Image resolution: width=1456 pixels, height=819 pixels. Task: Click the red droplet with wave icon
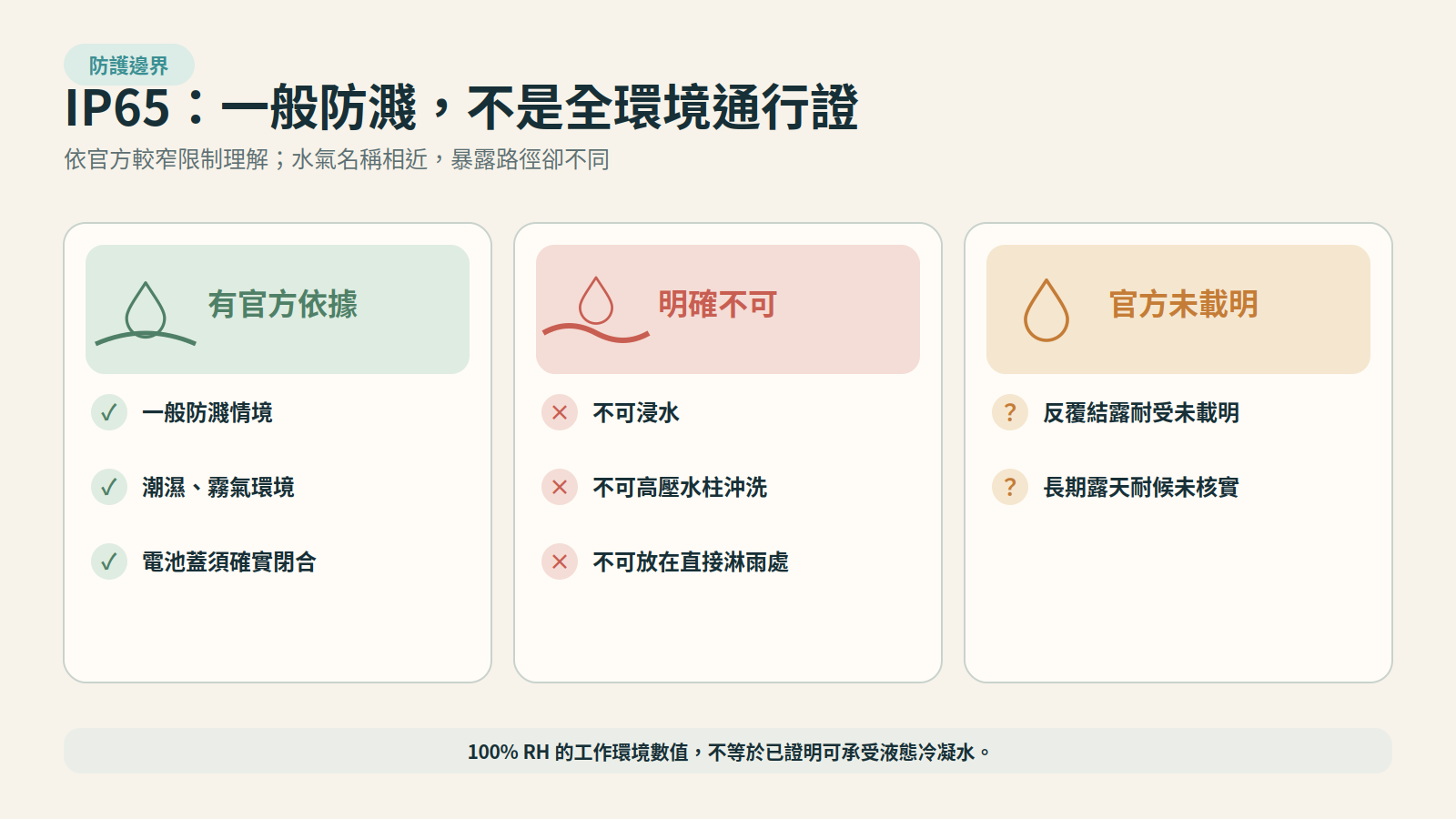click(x=596, y=309)
